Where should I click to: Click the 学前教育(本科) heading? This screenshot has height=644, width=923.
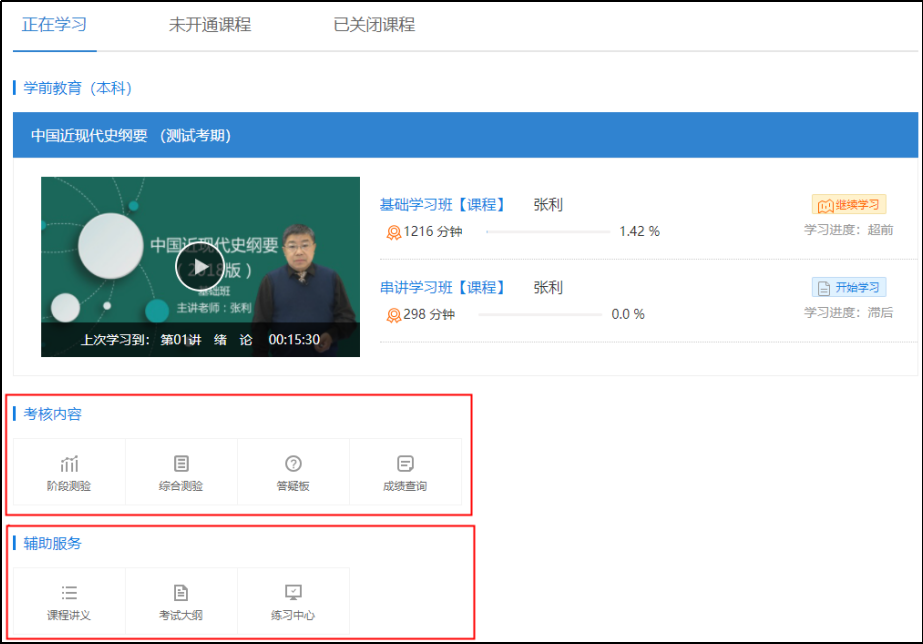pyautogui.click(x=77, y=88)
